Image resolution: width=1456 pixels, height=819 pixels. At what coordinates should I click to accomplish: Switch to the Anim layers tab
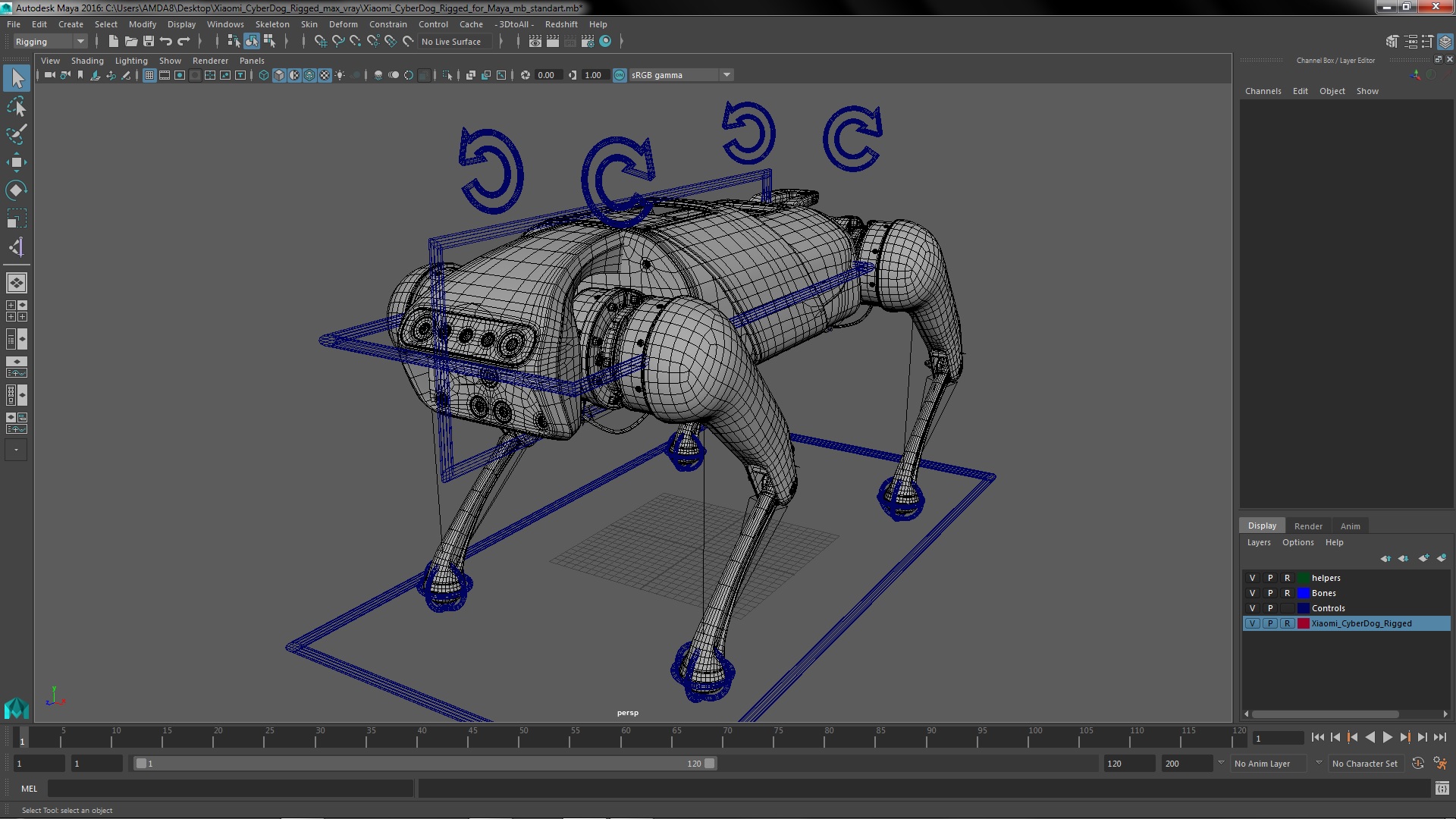pyautogui.click(x=1350, y=526)
